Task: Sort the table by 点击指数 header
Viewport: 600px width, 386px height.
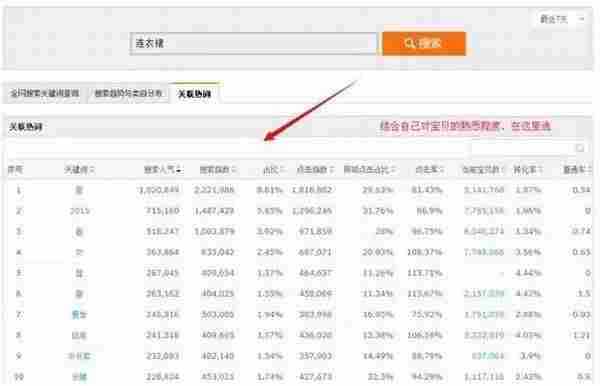Action: click(315, 169)
